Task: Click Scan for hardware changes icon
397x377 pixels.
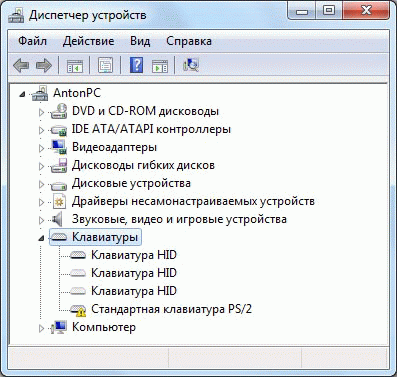Action: click(x=191, y=65)
